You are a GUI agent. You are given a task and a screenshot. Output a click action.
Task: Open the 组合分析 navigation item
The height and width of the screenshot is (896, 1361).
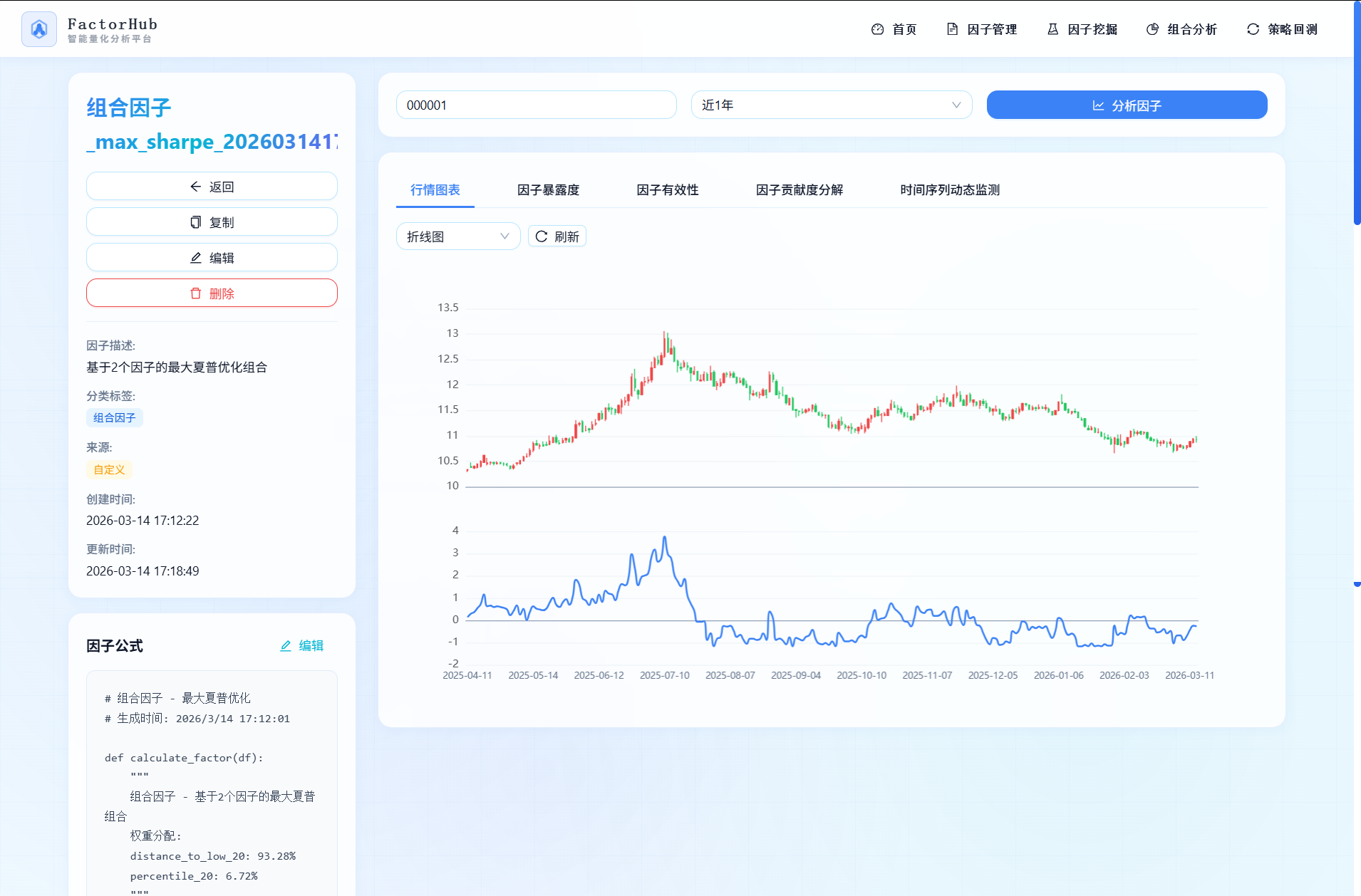coord(1181,29)
